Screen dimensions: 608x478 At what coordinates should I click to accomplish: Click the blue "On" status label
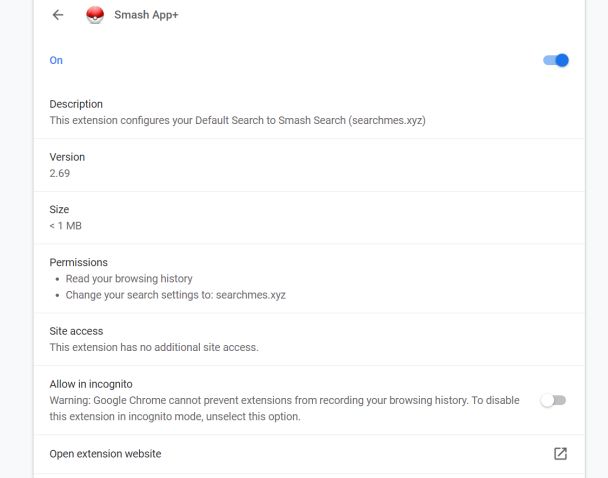point(56,60)
